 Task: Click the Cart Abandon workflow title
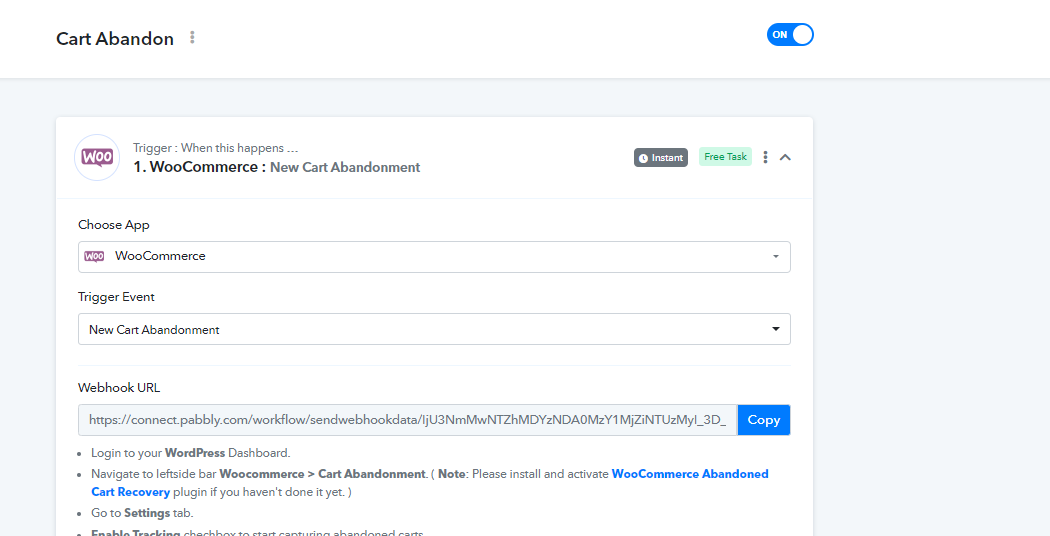(115, 38)
